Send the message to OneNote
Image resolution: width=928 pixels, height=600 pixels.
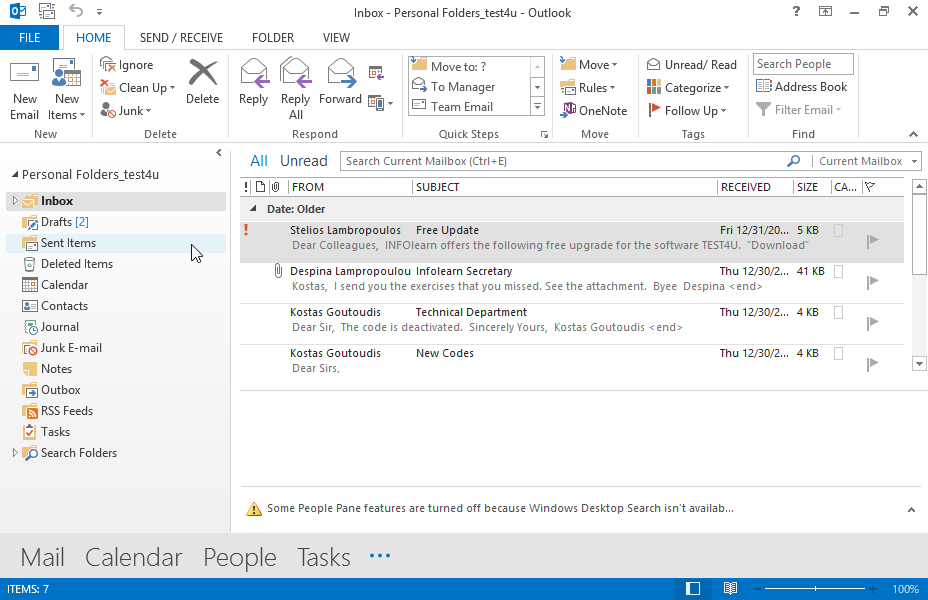click(x=594, y=111)
